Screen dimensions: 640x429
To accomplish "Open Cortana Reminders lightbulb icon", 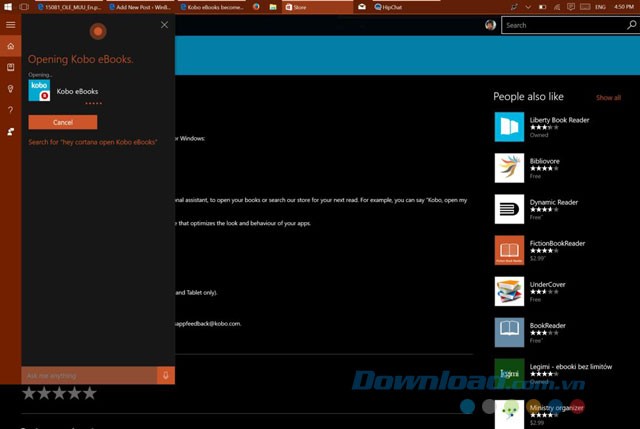I will coord(10,89).
